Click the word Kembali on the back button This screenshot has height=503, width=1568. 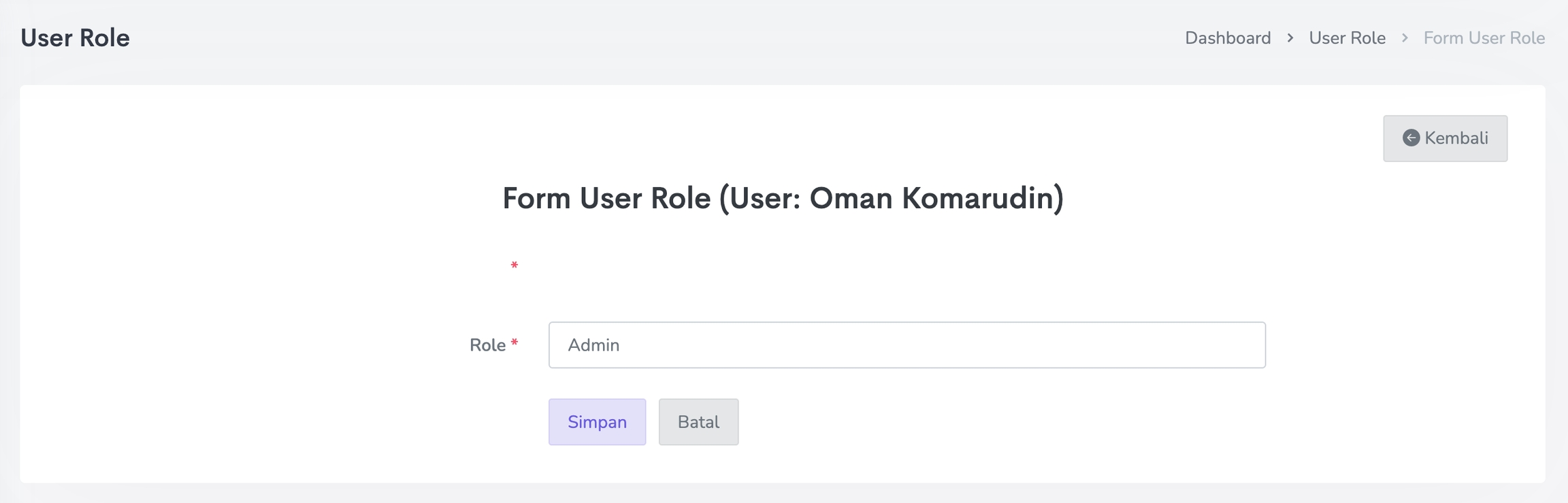pos(1456,138)
